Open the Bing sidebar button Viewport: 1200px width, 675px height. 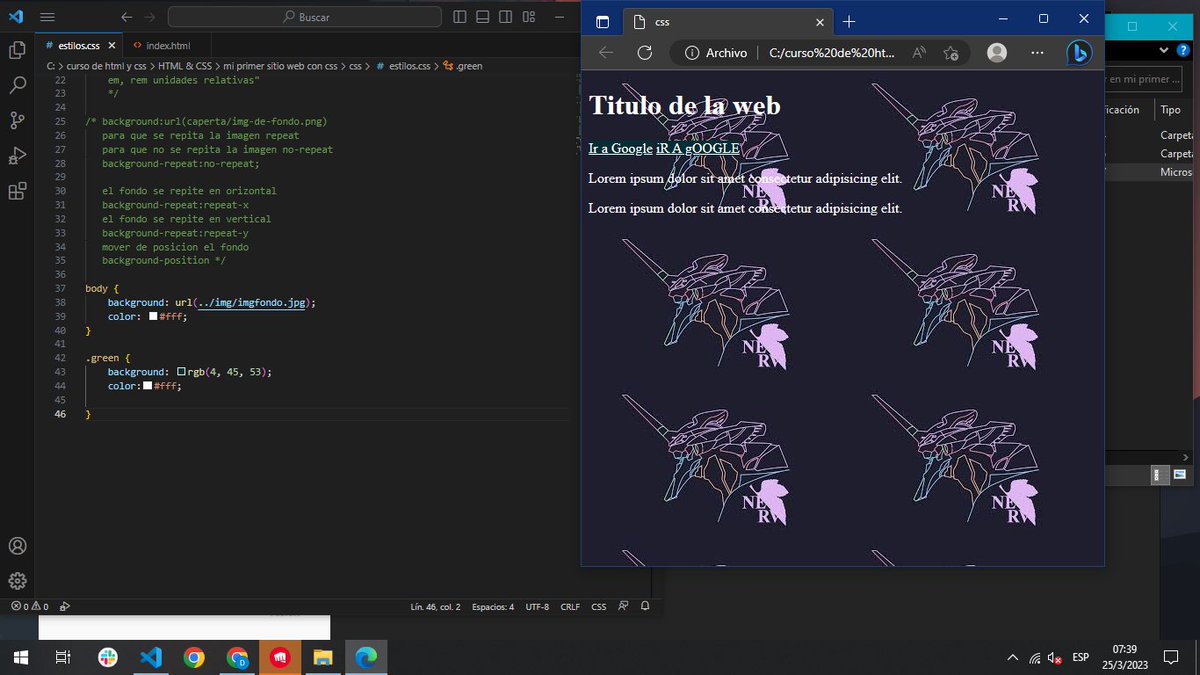[x=1078, y=53]
